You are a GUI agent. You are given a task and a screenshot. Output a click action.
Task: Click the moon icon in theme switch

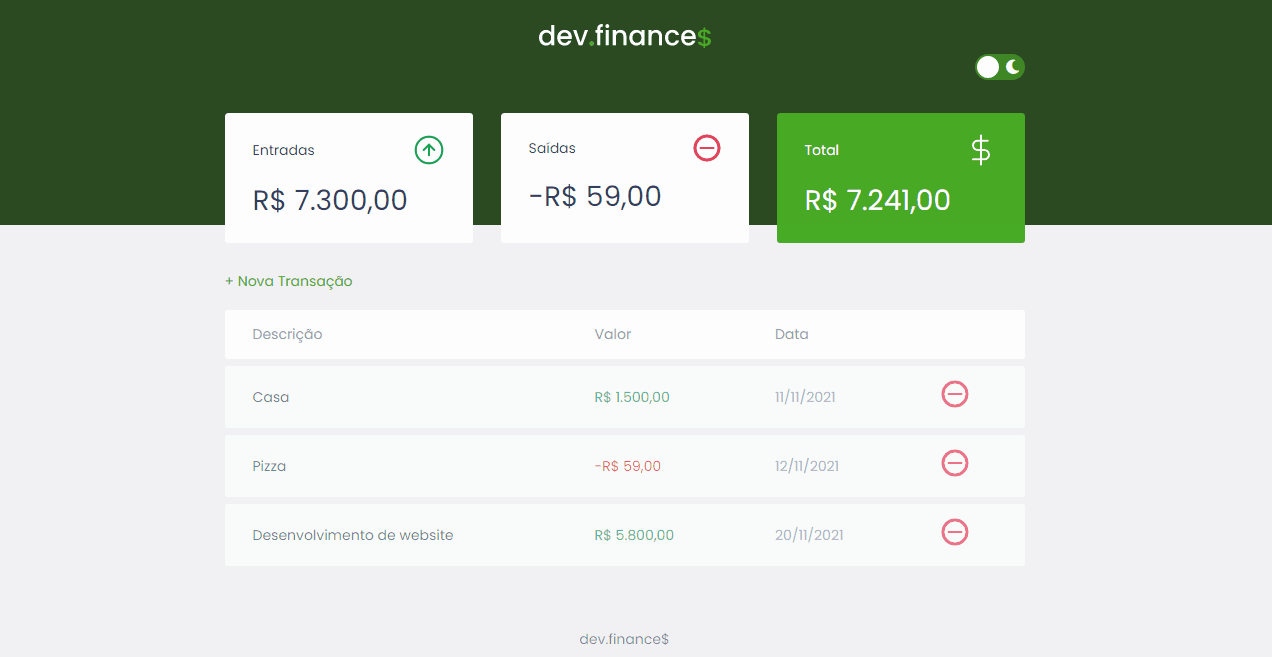[1013, 67]
